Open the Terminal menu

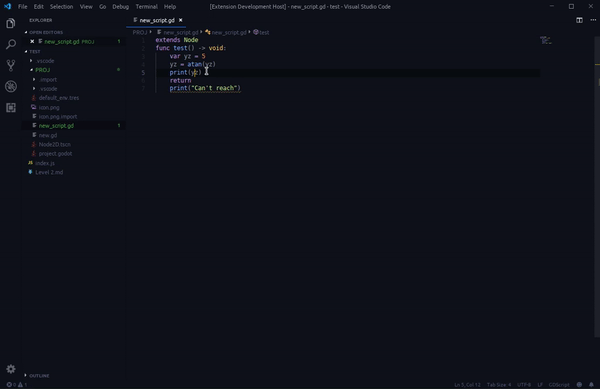(146, 7)
